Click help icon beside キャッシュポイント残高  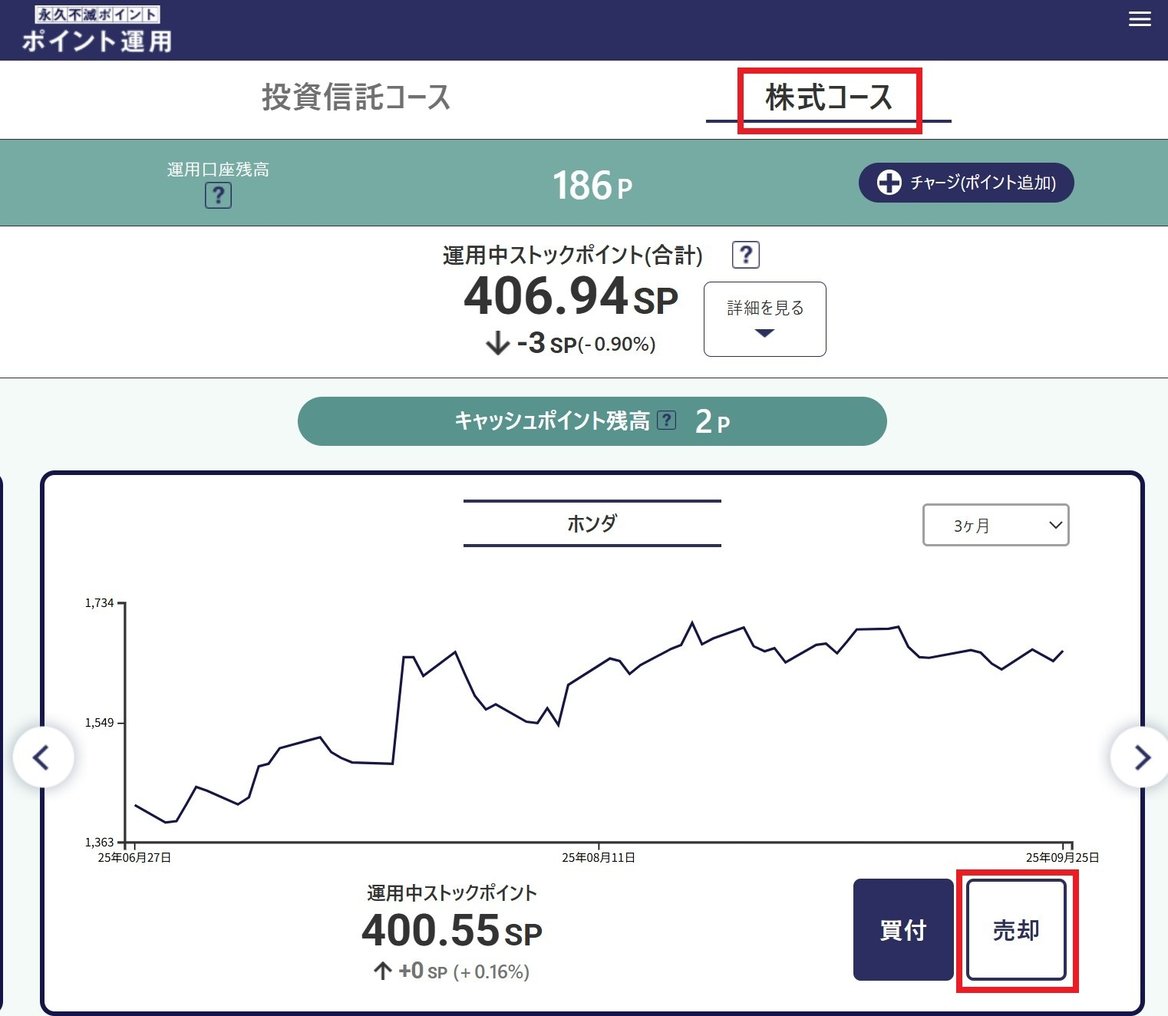coord(667,421)
